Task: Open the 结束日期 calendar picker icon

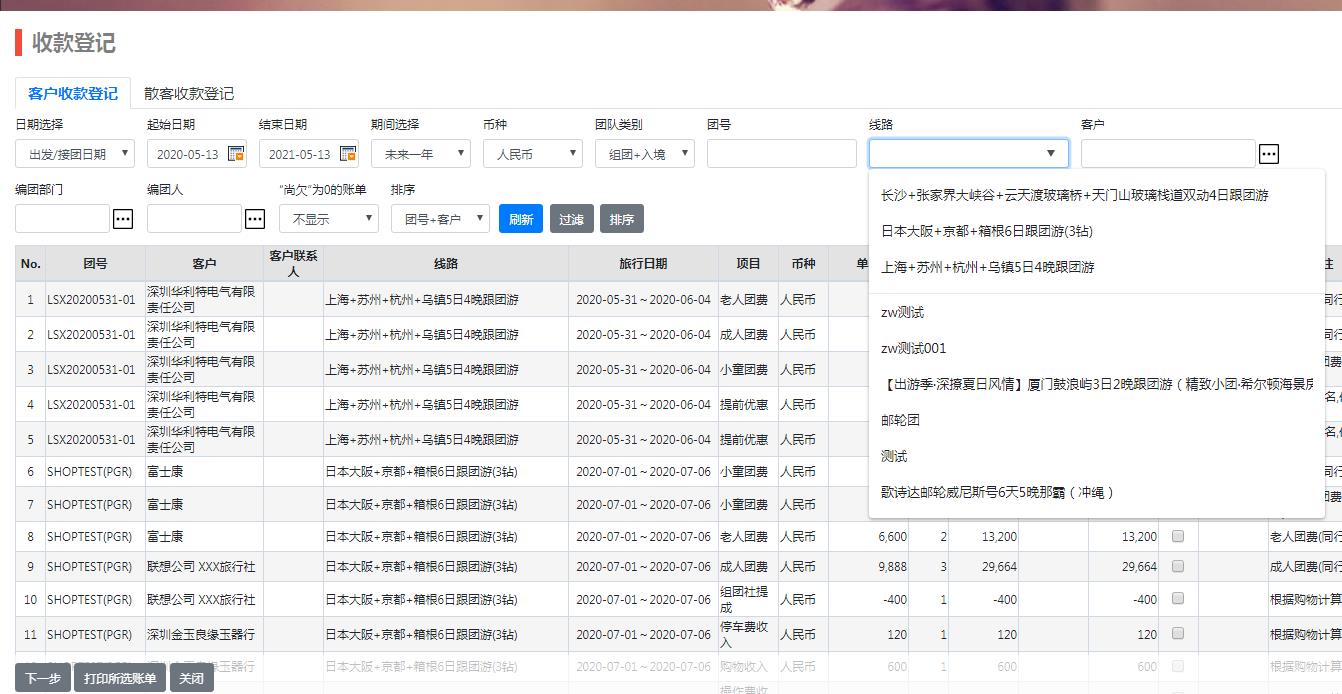Action: pos(348,154)
